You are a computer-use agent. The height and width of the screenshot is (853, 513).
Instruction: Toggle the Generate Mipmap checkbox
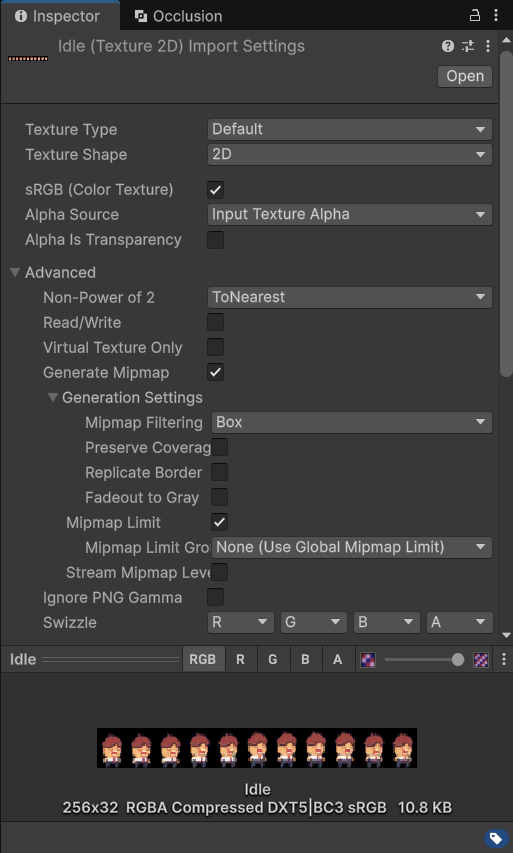click(215, 373)
